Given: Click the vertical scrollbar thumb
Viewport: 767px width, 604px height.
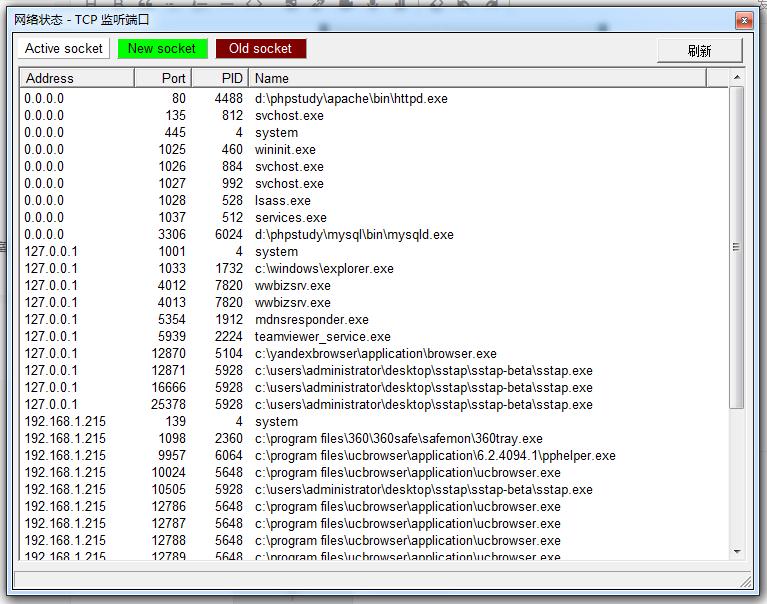Looking at the screenshot, I should pyautogui.click(x=737, y=247).
